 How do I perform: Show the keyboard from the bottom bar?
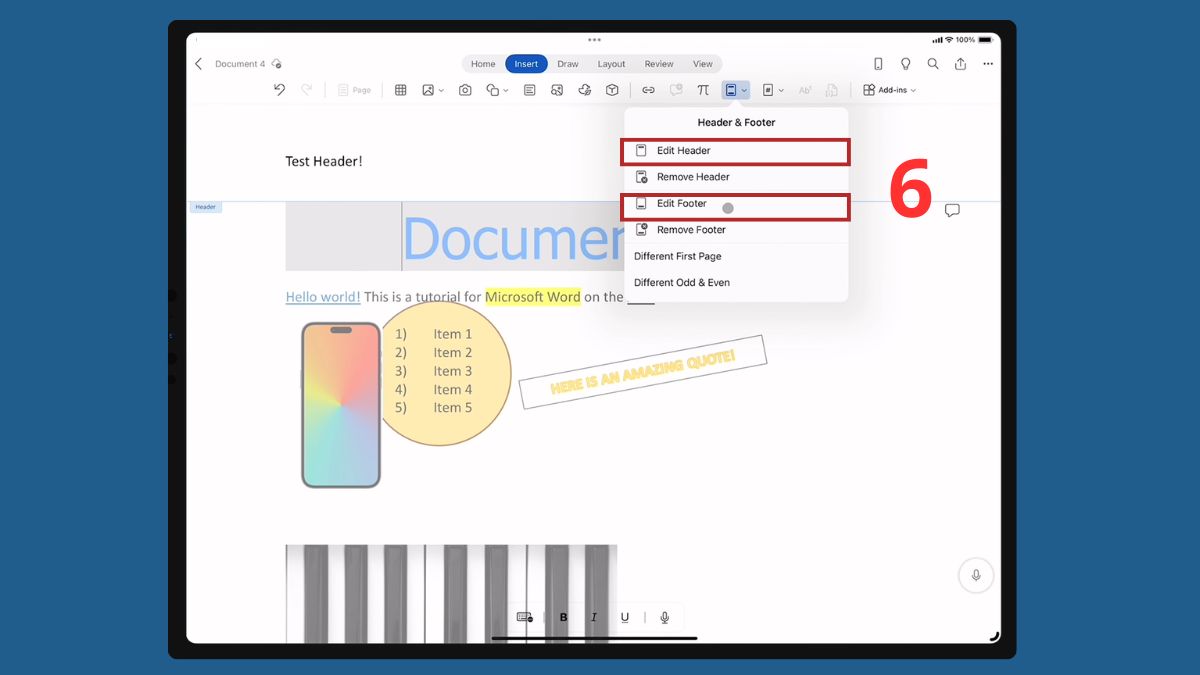pos(525,618)
